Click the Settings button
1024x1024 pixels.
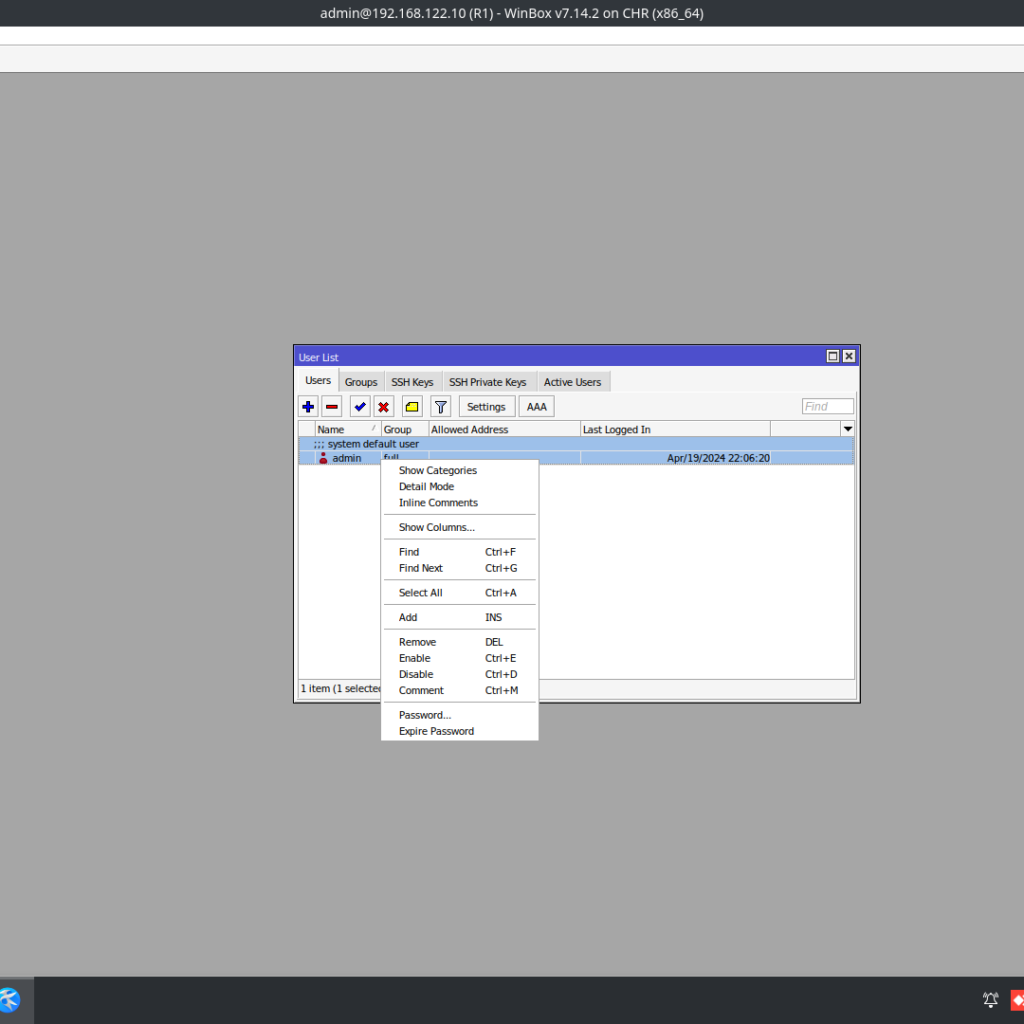click(x=486, y=407)
